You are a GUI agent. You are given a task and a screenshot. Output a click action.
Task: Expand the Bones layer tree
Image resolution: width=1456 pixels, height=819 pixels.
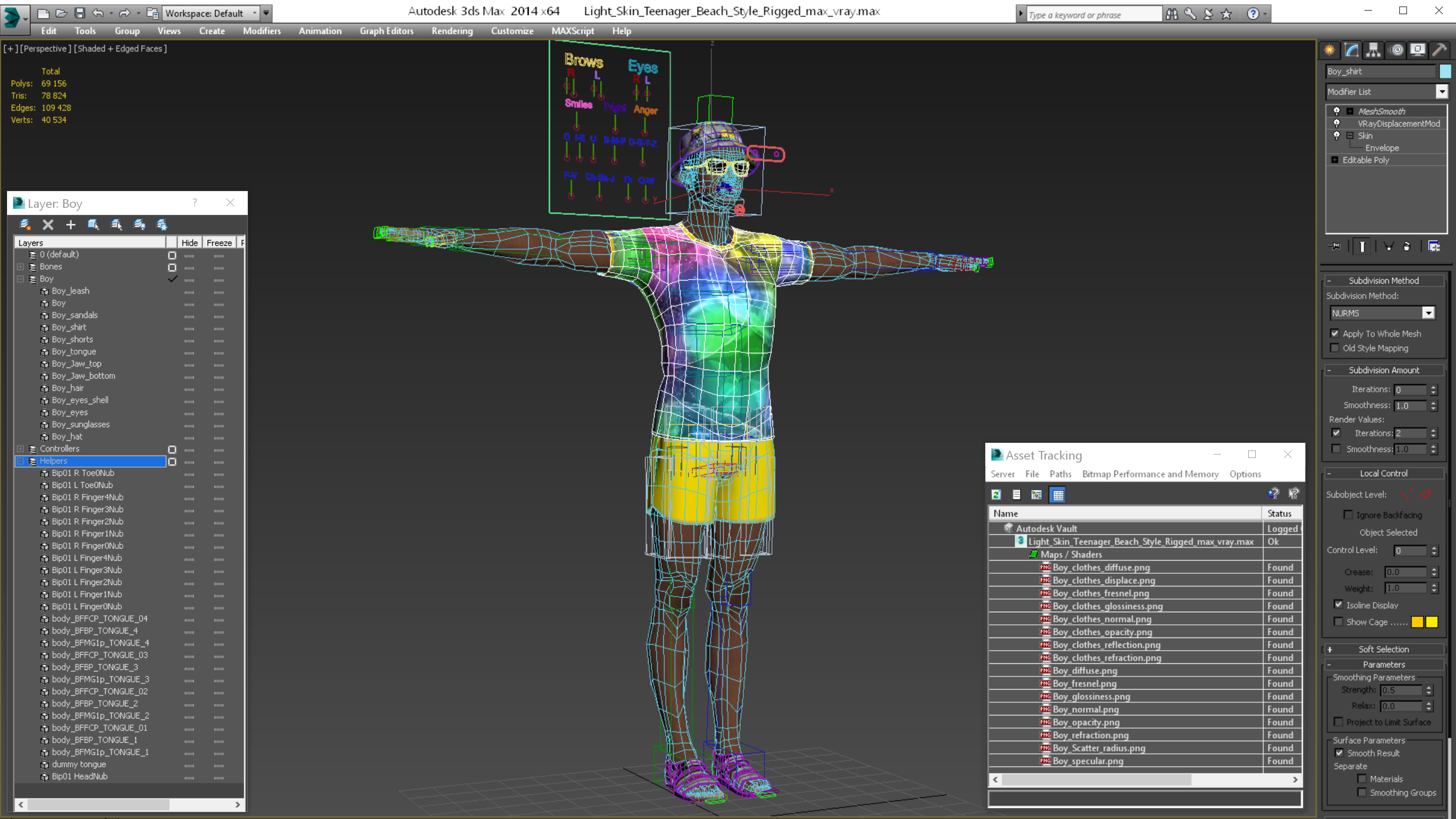pyautogui.click(x=20, y=267)
